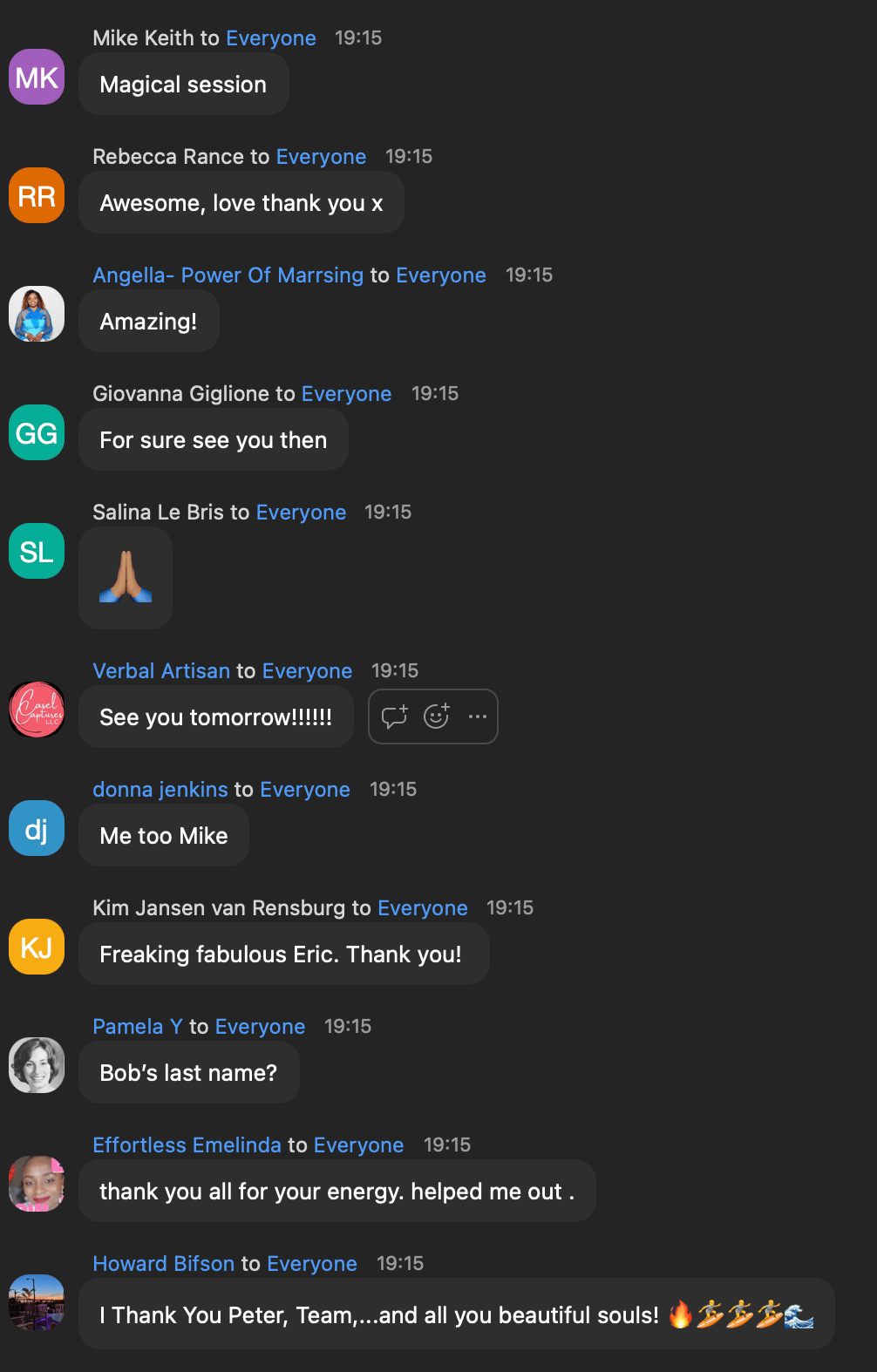Image resolution: width=877 pixels, height=1372 pixels.
Task: Click 'Everyone' recipient in Mike Keith's header
Action: point(271,38)
